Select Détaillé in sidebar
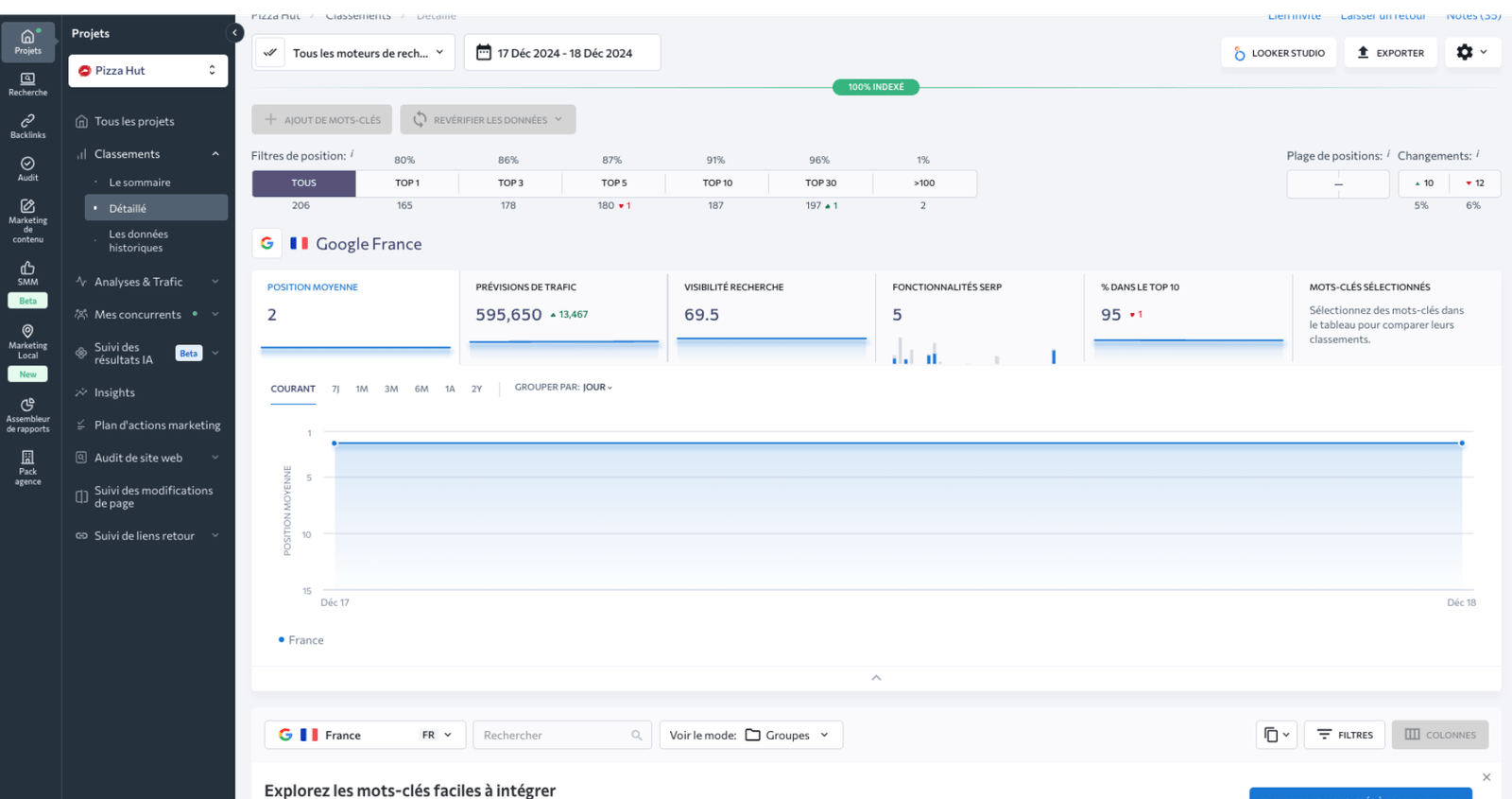1512x799 pixels. pos(156,208)
